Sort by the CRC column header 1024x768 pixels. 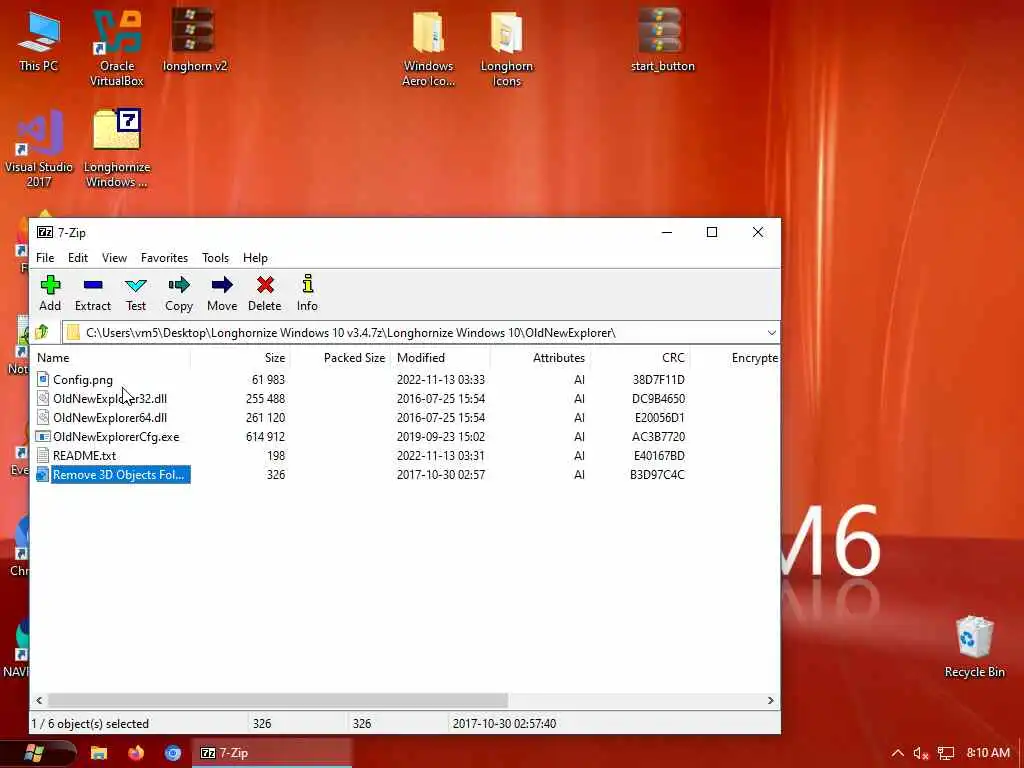pos(641,358)
